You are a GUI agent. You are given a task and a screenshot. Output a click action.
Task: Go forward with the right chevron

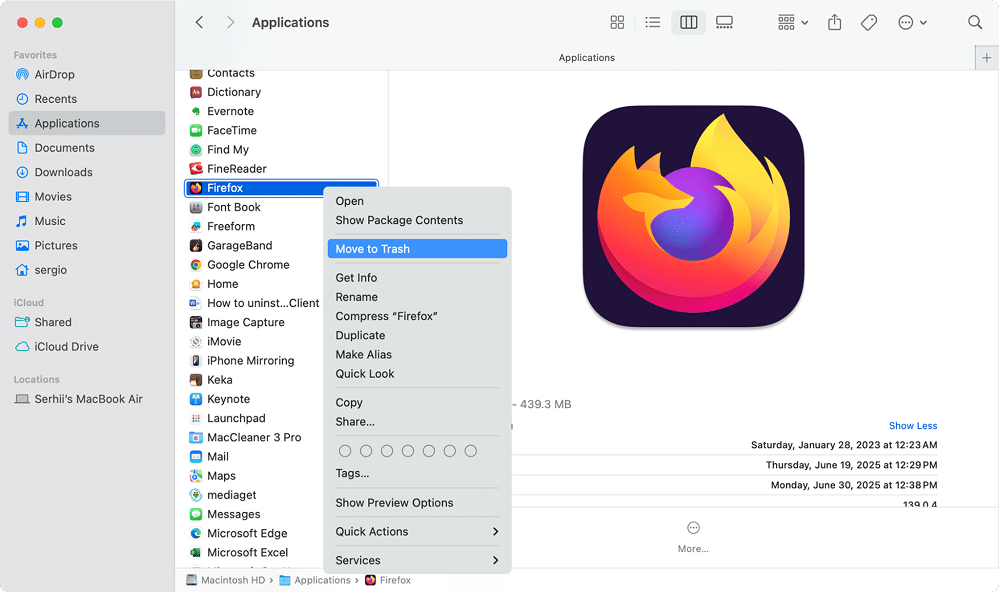(x=231, y=22)
